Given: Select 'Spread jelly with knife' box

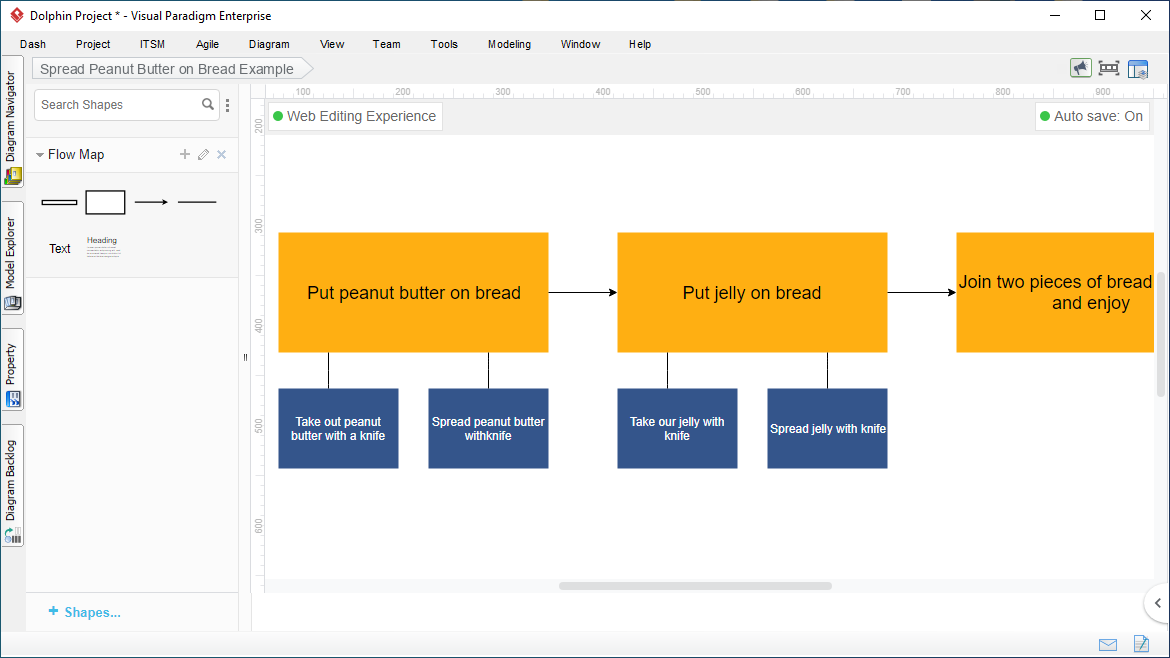Looking at the screenshot, I should 828,428.
